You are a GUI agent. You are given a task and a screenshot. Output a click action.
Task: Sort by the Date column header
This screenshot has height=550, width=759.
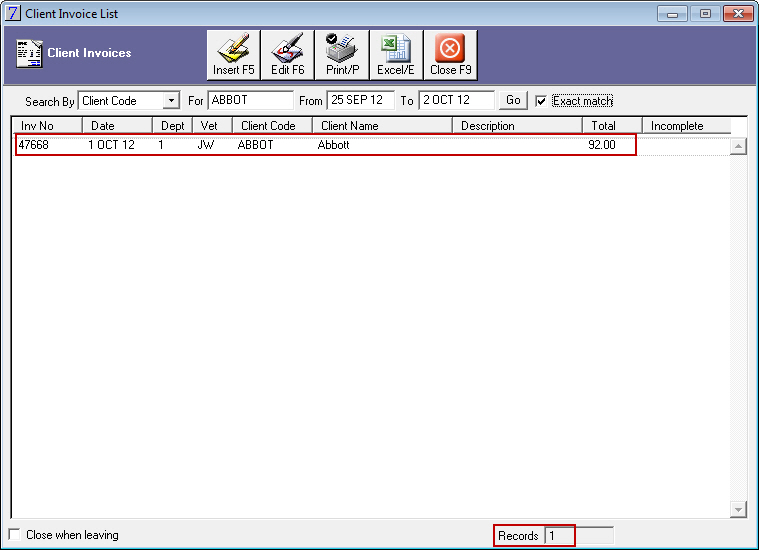118,126
